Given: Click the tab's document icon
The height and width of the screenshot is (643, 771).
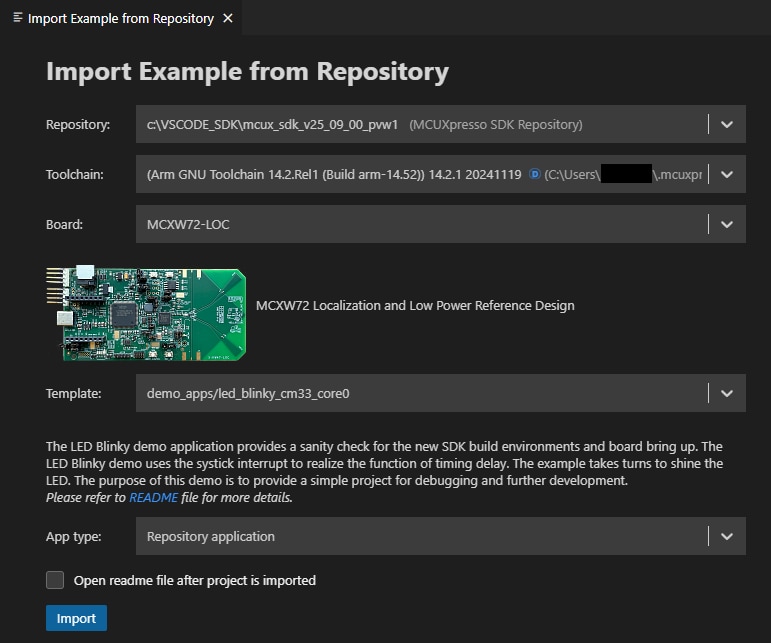Looking at the screenshot, I should coord(18,18).
